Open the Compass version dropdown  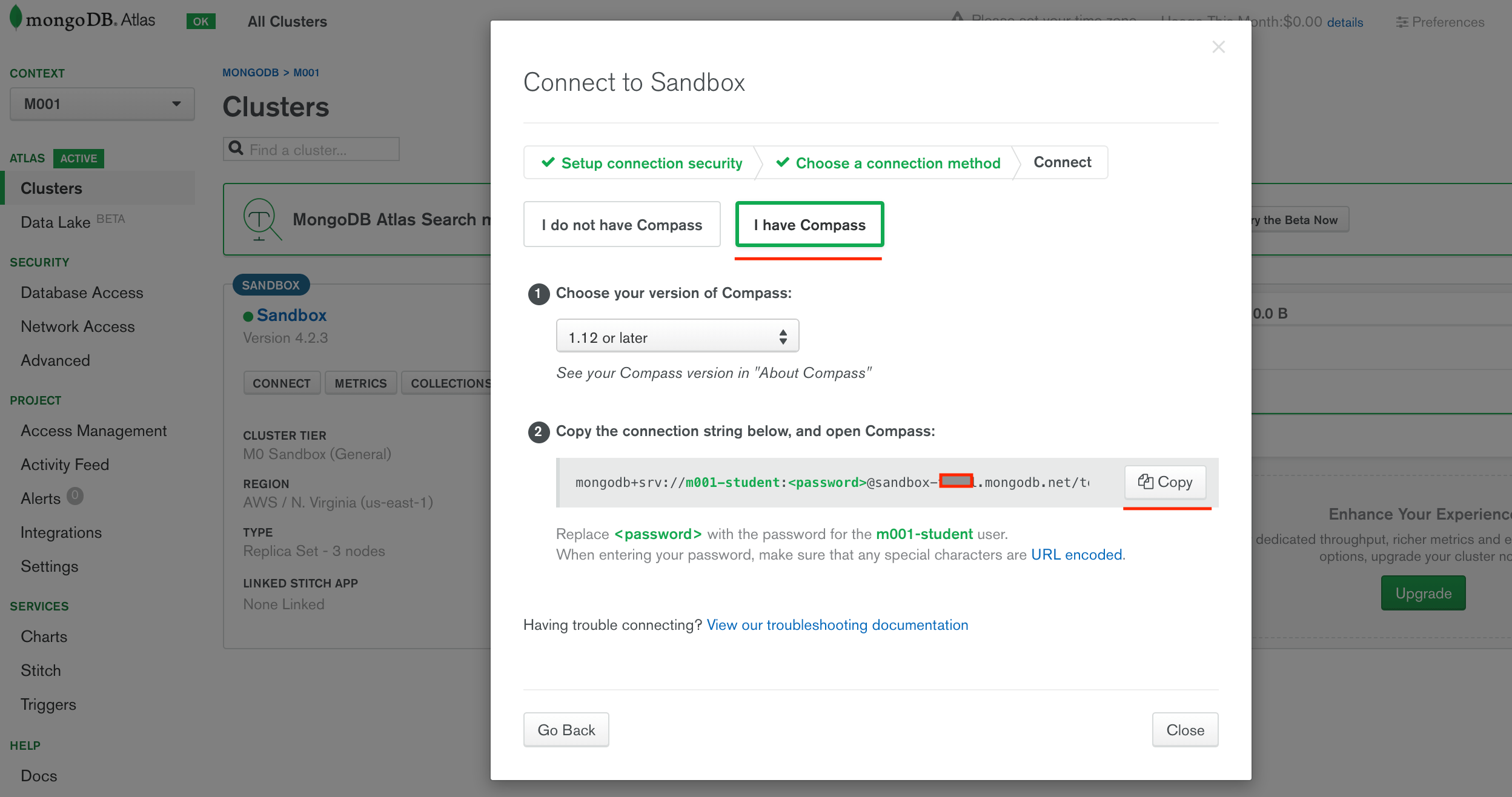pyautogui.click(x=677, y=336)
